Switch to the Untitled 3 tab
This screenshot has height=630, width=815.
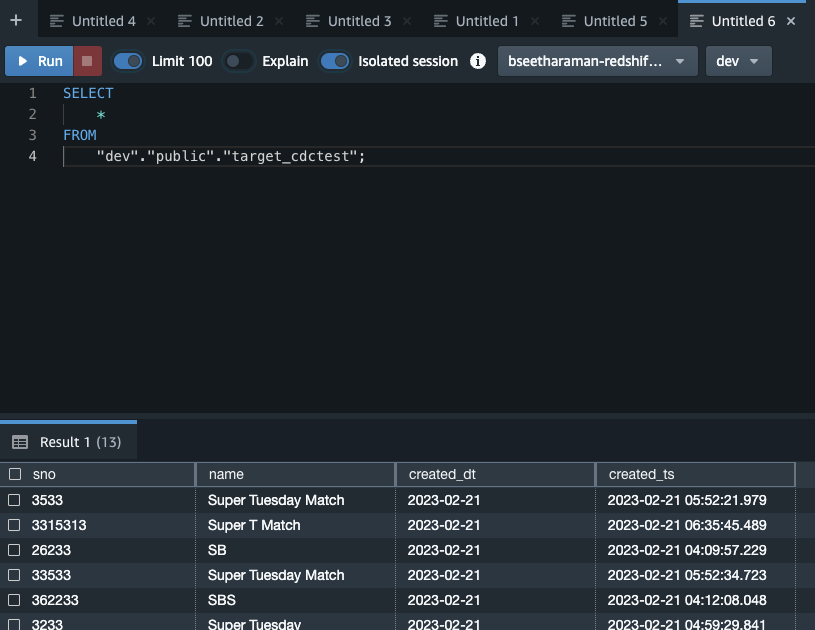(358, 20)
